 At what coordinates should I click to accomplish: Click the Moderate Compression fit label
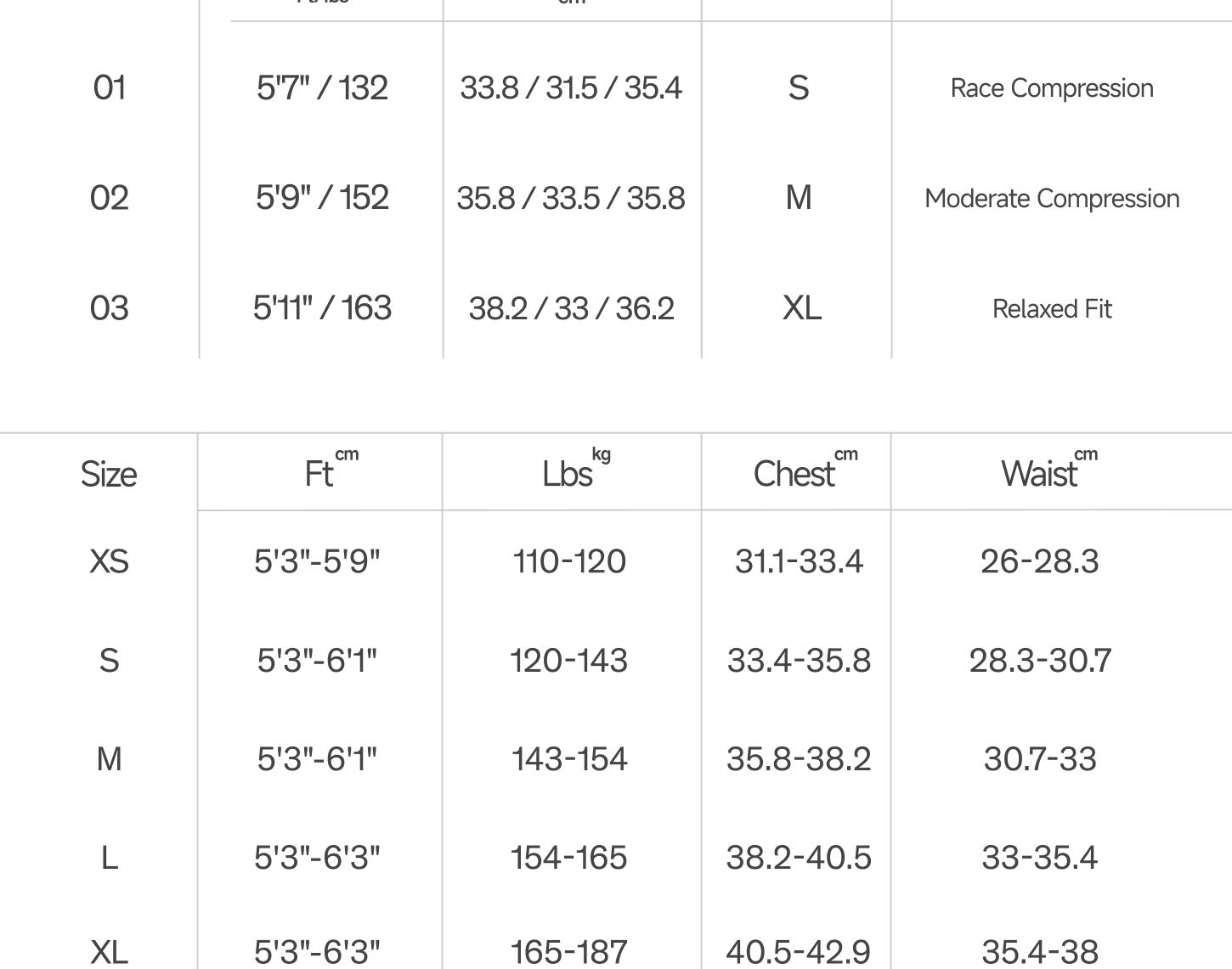click(1051, 199)
